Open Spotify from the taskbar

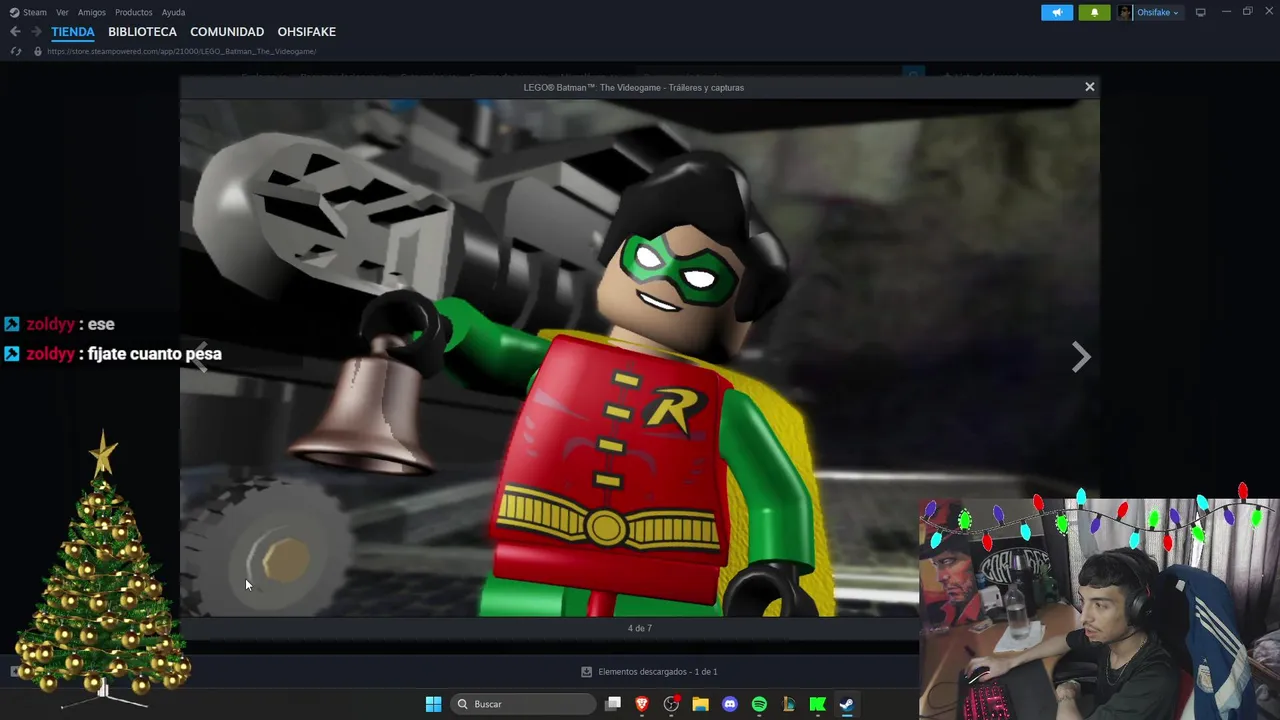(x=759, y=704)
